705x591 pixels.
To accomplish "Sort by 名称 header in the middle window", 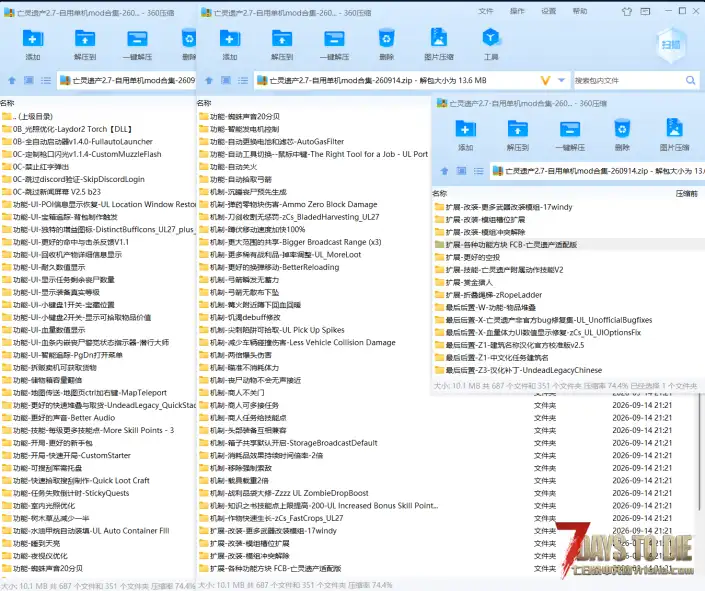I will click(x=204, y=103).
